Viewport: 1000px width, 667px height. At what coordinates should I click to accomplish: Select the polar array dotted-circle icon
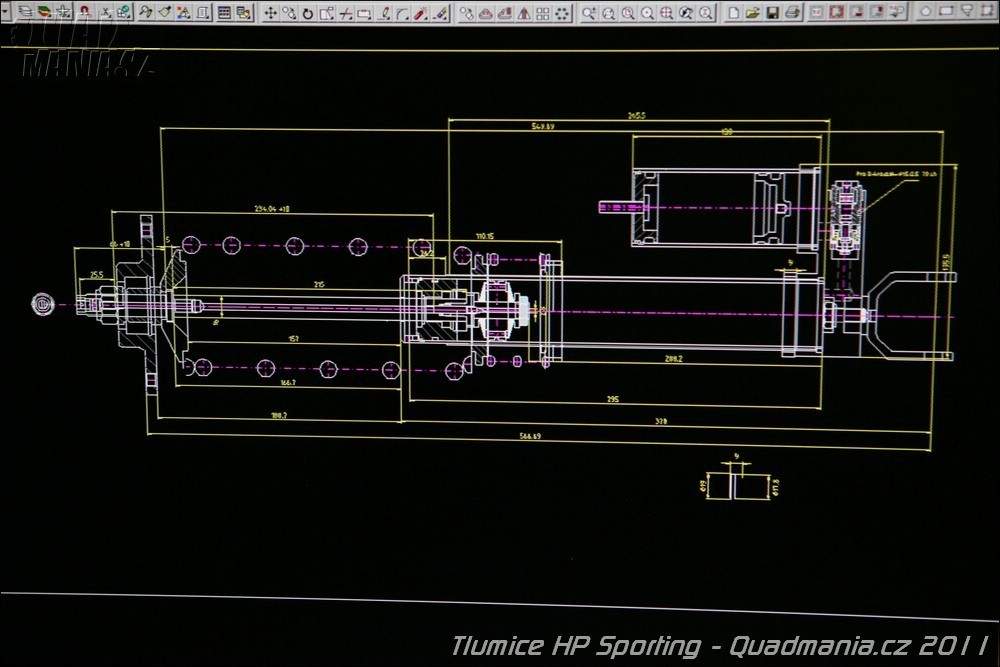(562, 13)
